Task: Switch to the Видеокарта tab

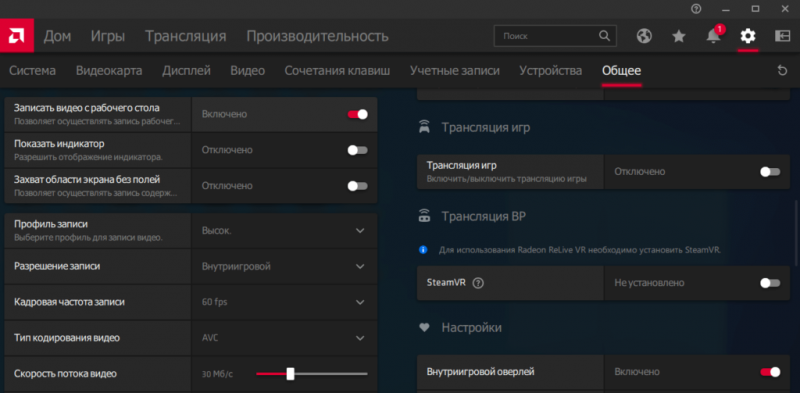Action: coord(109,70)
